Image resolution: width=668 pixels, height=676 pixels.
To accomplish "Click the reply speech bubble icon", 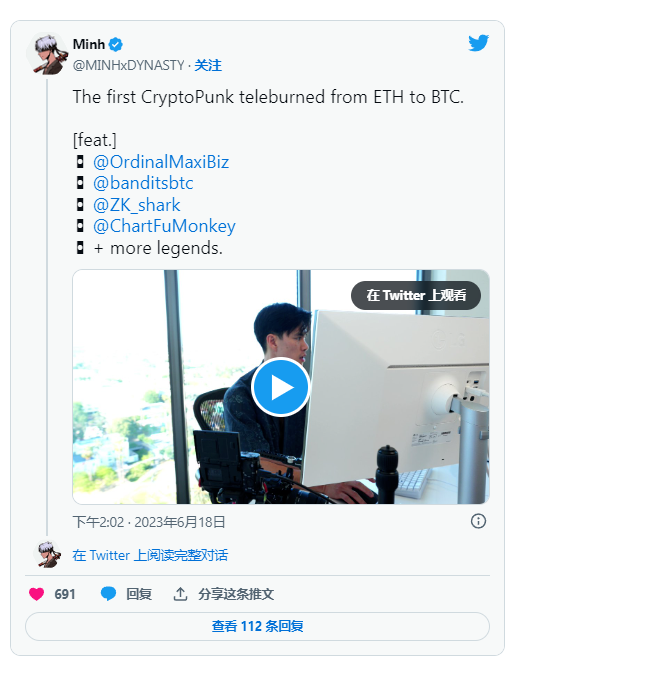I will point(109,594).
